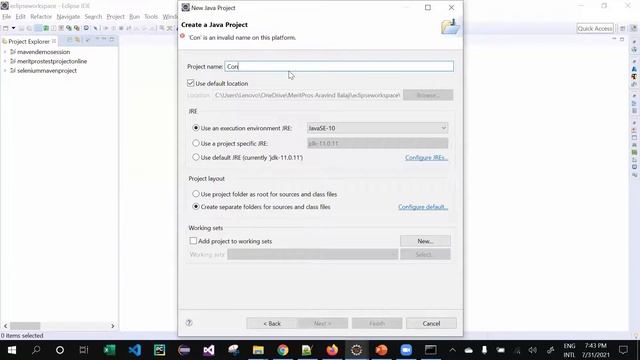Open the Configure default link
Image resolution: width=640 pixels, height=360 pixels.
click(423, 207)
